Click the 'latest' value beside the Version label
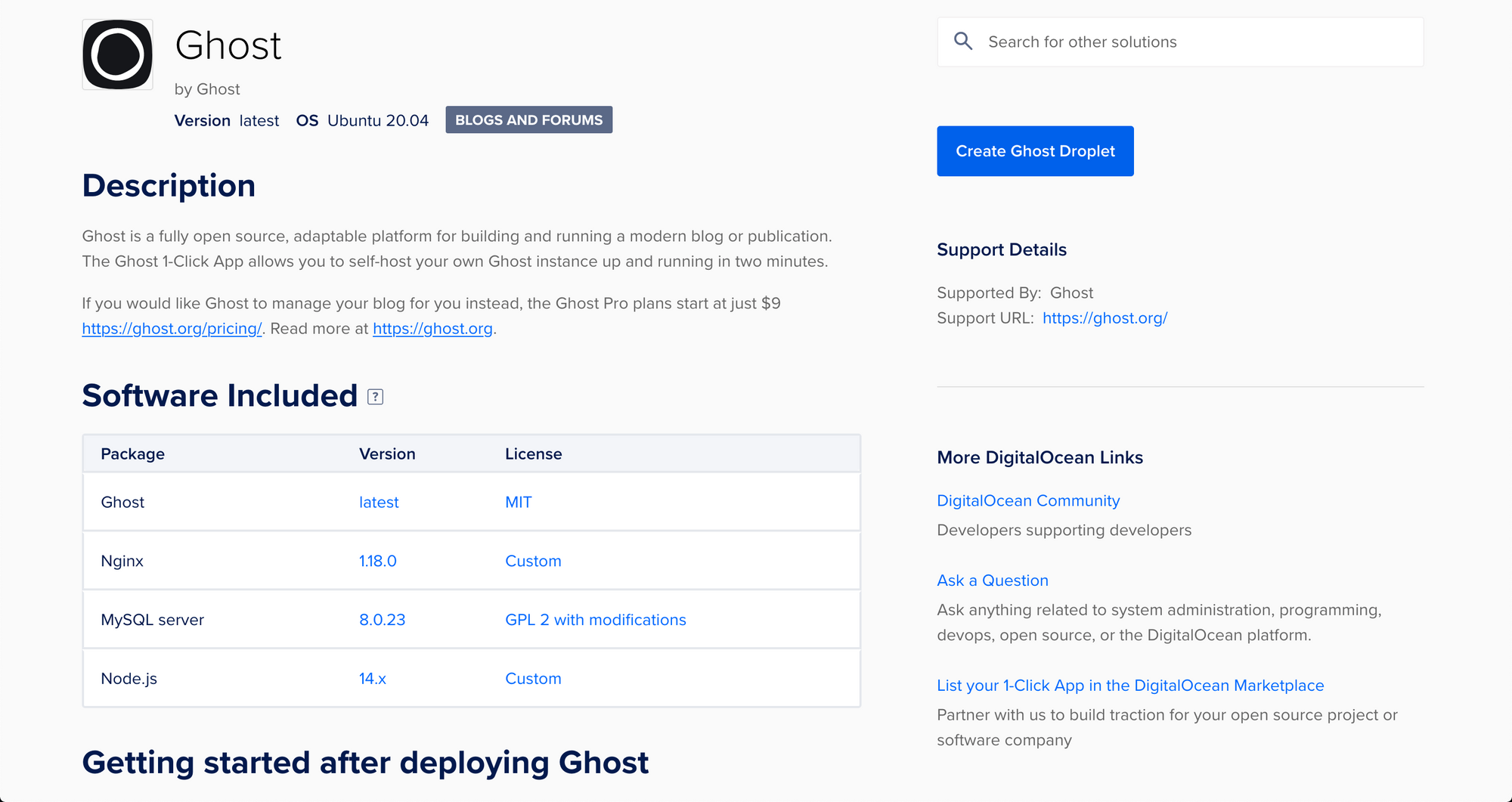This screenshot has width=1512, height=802. click(259, 121)
